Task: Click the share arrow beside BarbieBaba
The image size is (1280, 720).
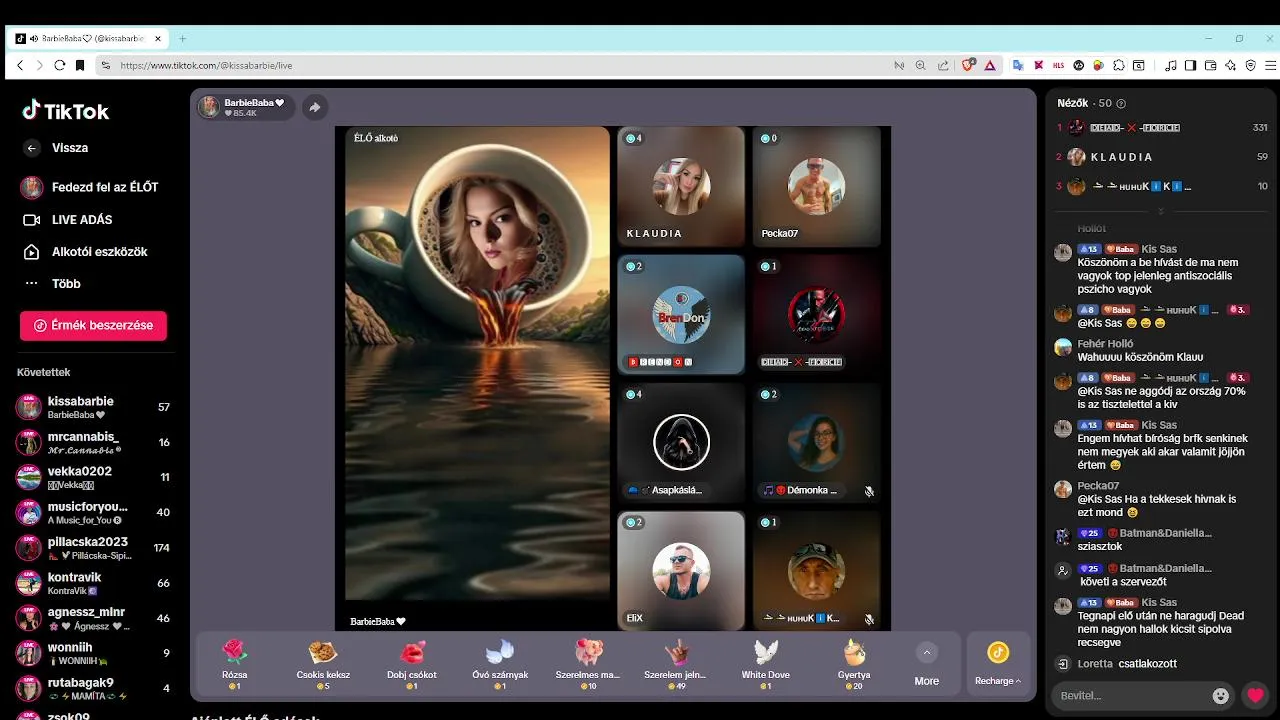Action: click(x=314, y=107)
